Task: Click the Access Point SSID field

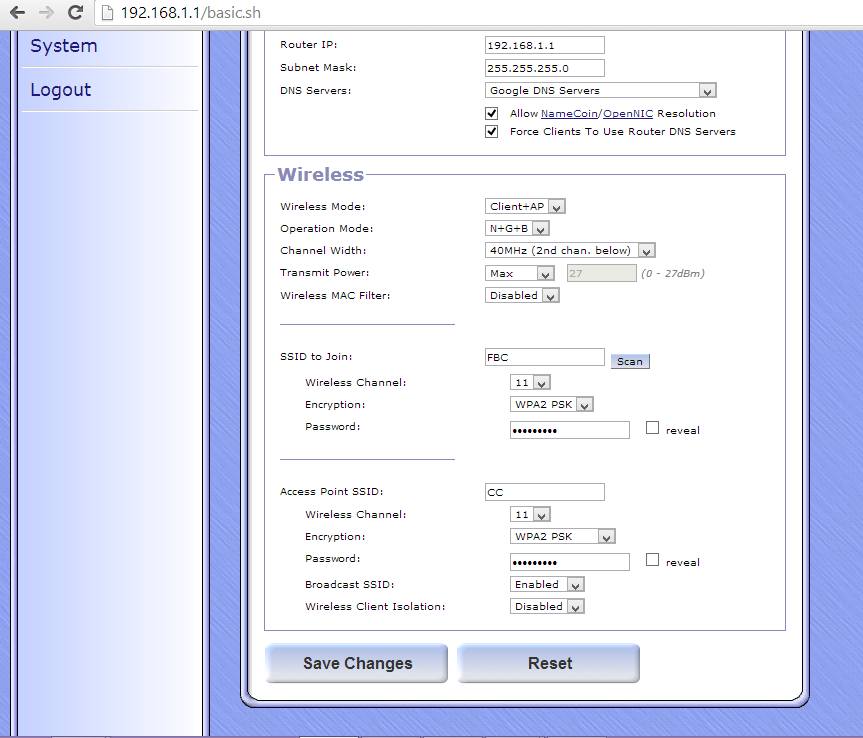Action: click(545, 492)
